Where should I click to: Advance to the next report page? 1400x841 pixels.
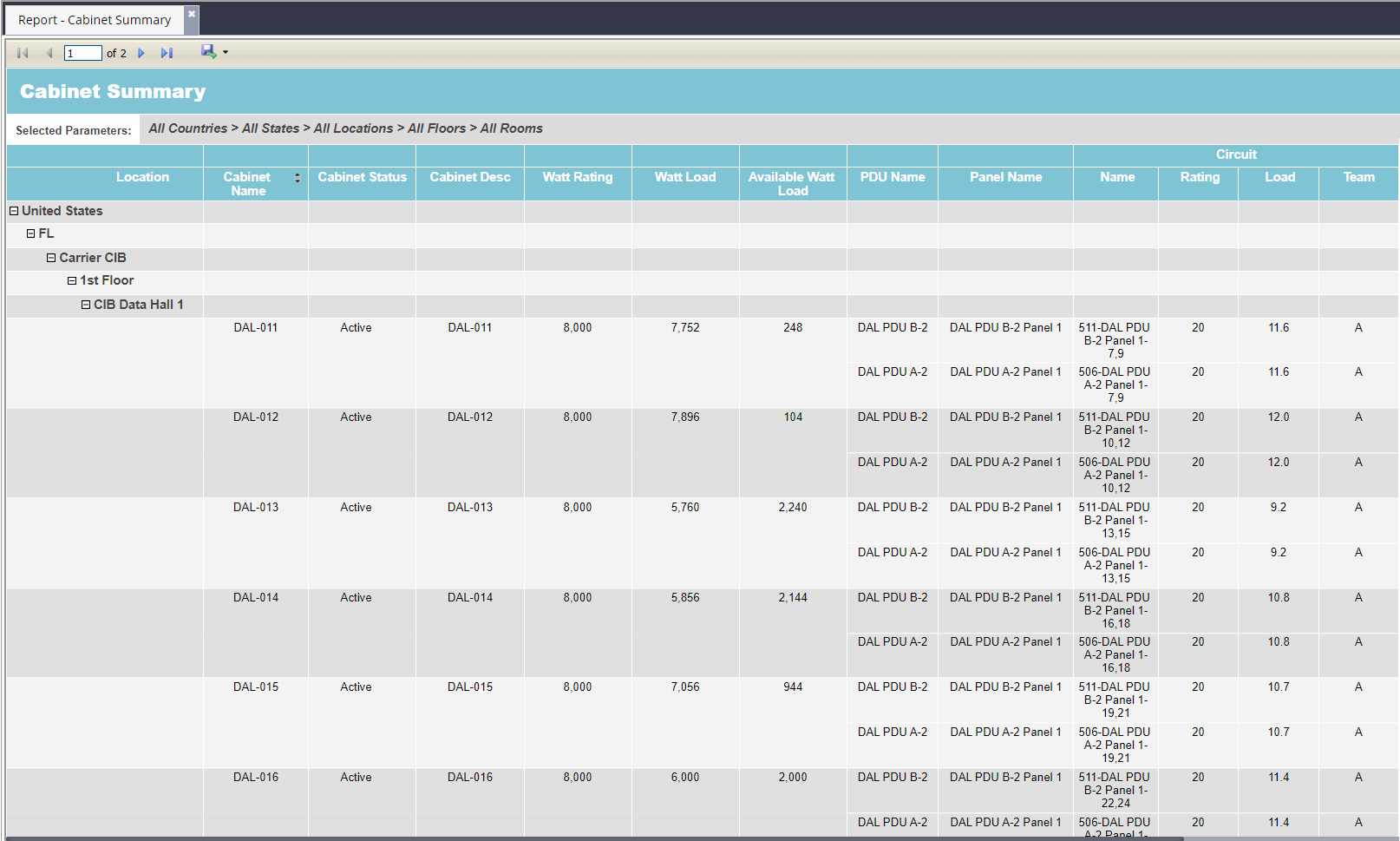[141, 53]
